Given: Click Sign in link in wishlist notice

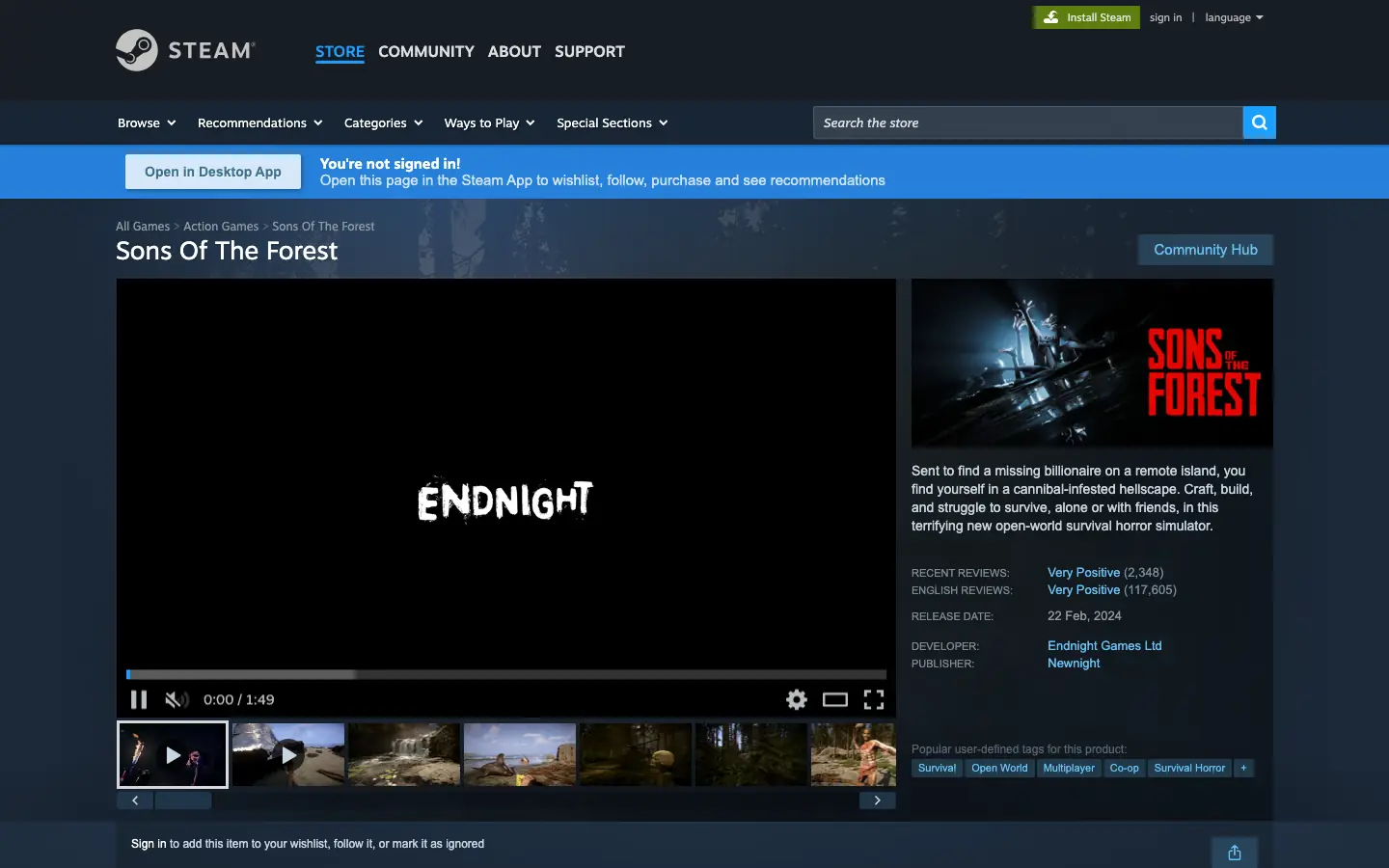Looking at the screenshot, I should coord(149,844).
